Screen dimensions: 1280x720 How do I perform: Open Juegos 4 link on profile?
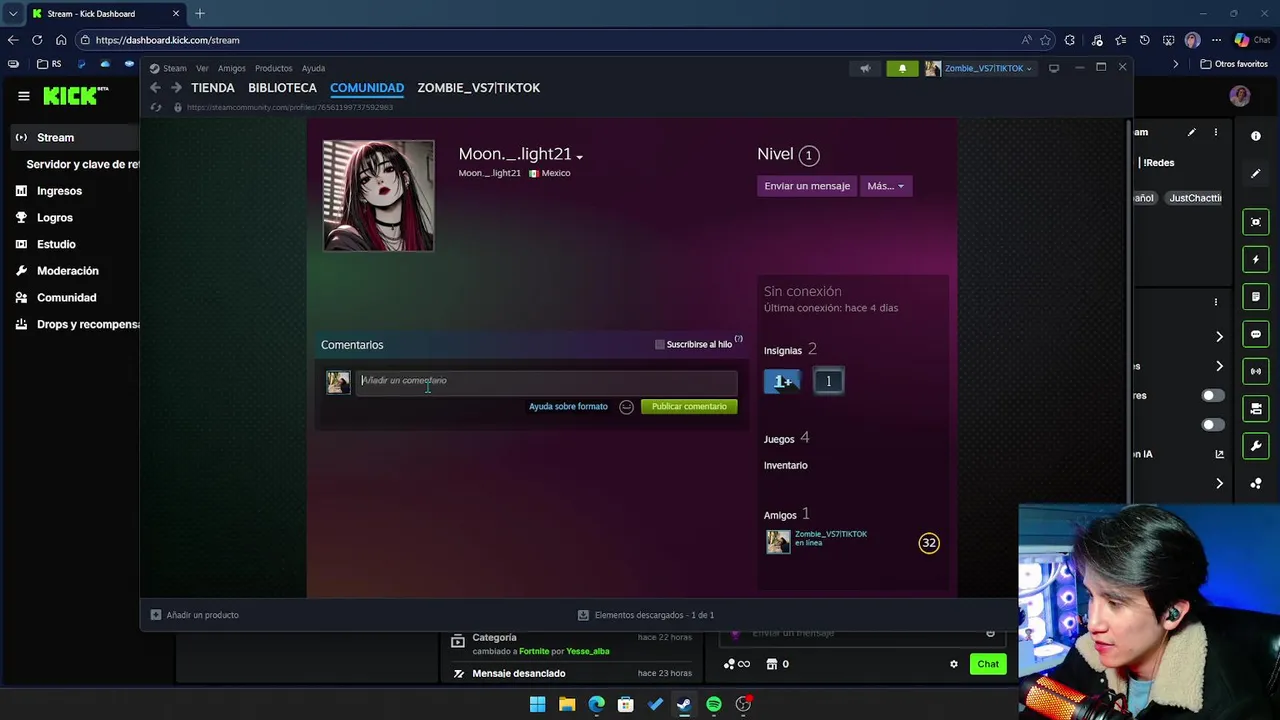787,438
